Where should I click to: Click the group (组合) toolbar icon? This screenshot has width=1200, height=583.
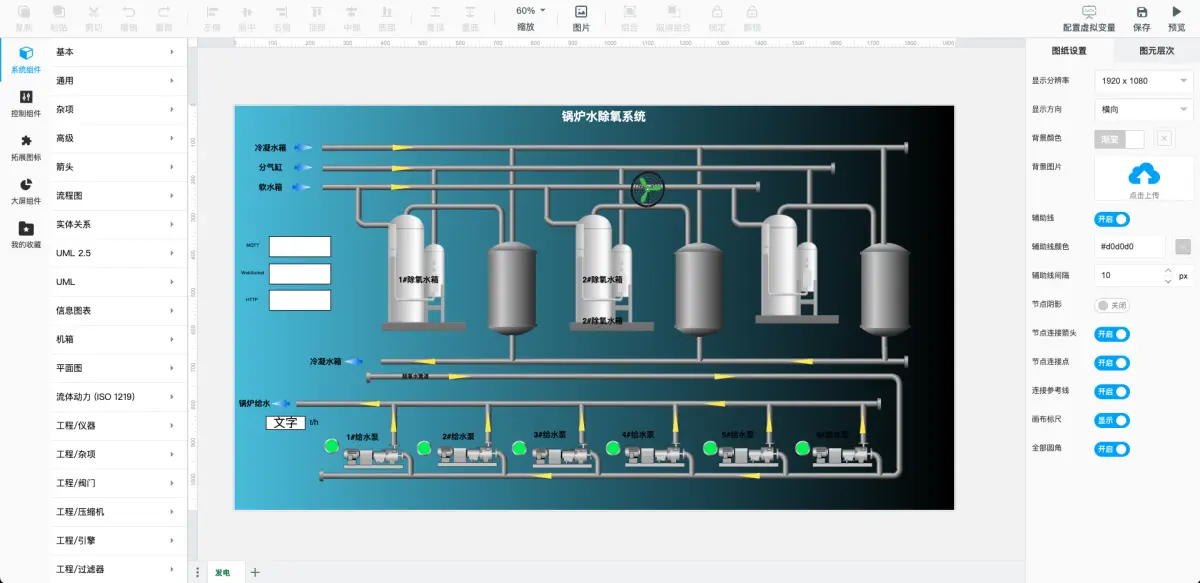pos(630,12)
